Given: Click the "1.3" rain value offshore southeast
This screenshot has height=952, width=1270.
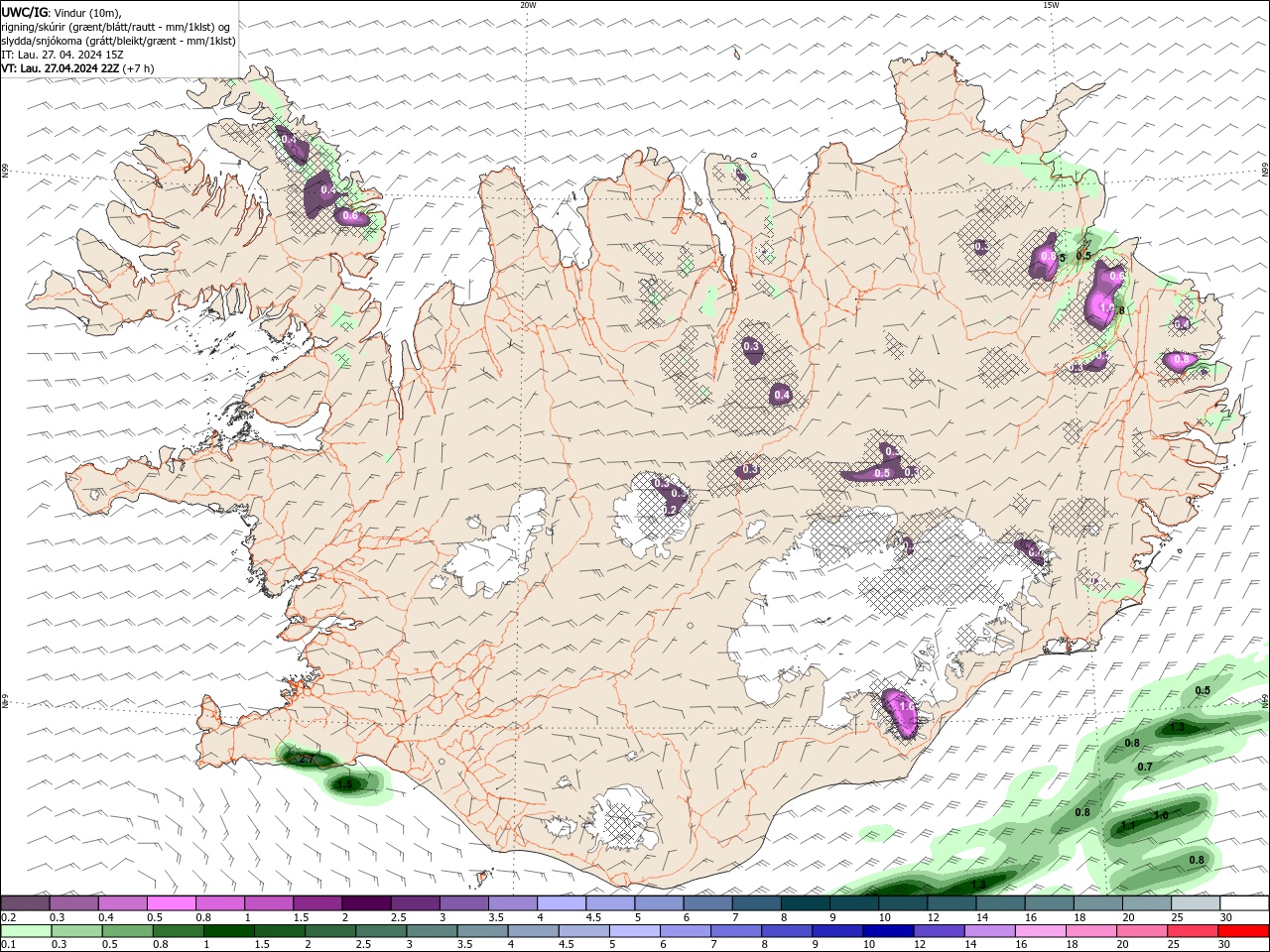Looking at the screenshot, I should point(1177,728).
